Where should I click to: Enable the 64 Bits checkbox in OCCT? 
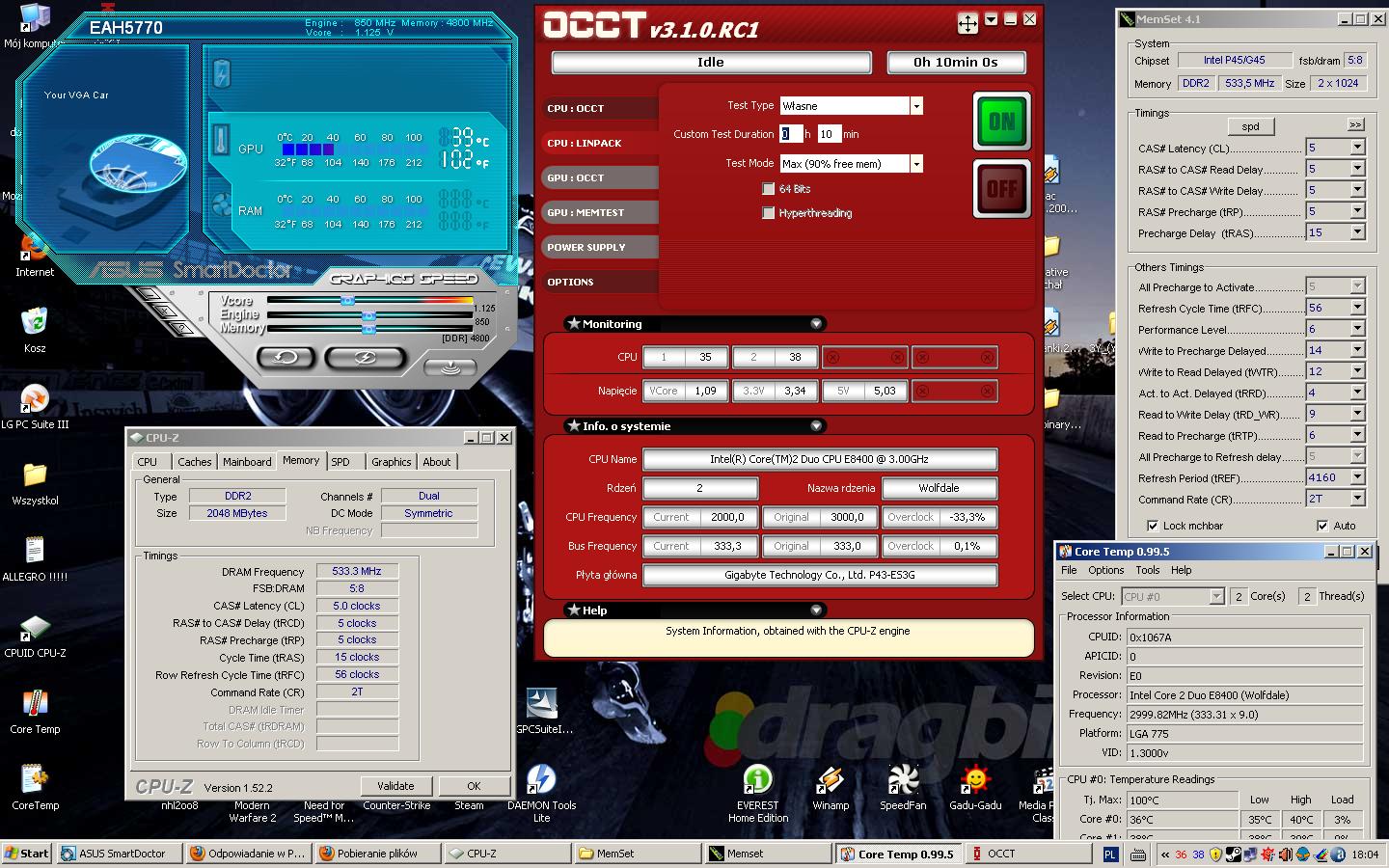(769, 189)
